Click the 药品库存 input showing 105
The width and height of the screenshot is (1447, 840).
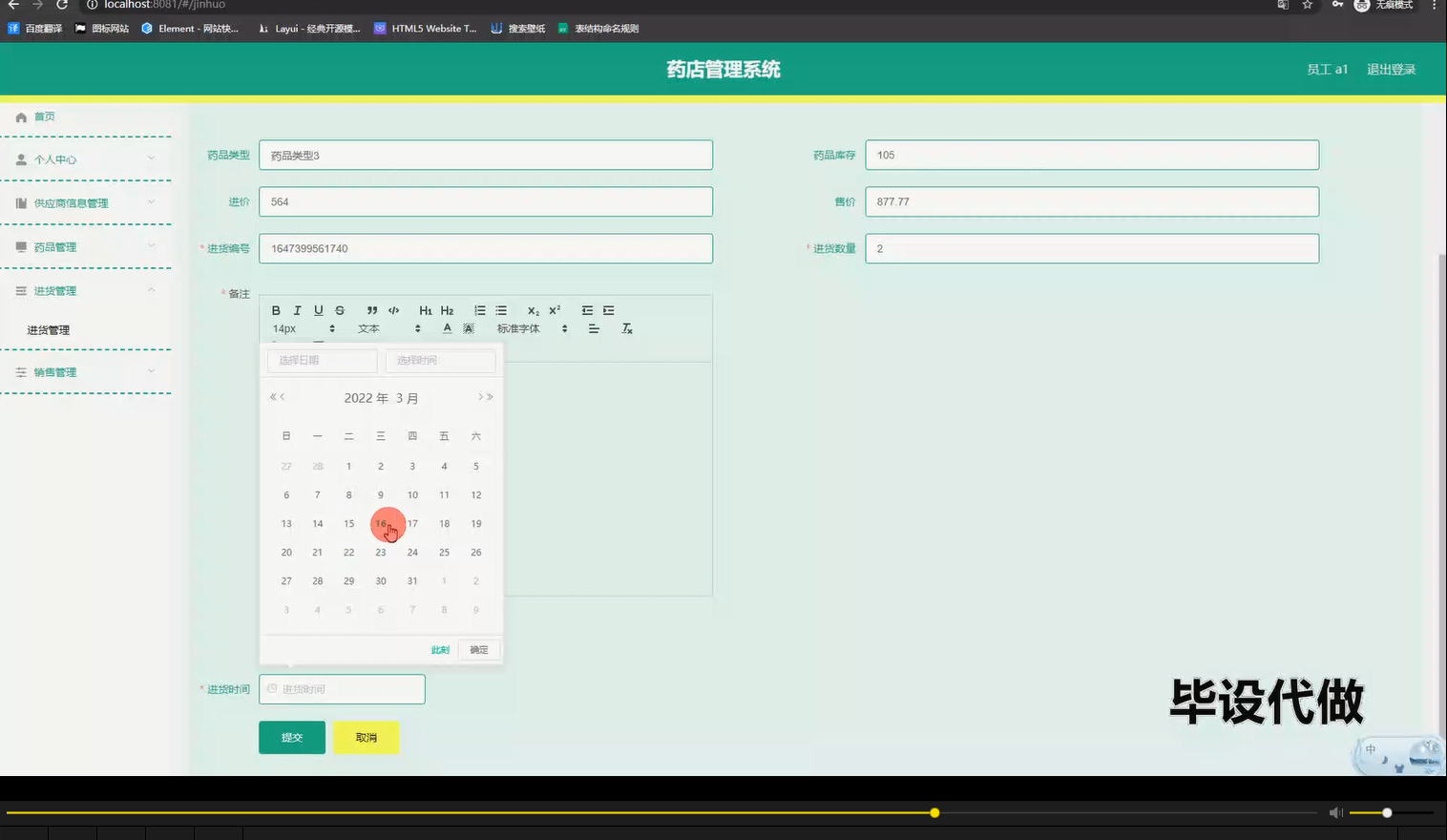[1092, 156]
